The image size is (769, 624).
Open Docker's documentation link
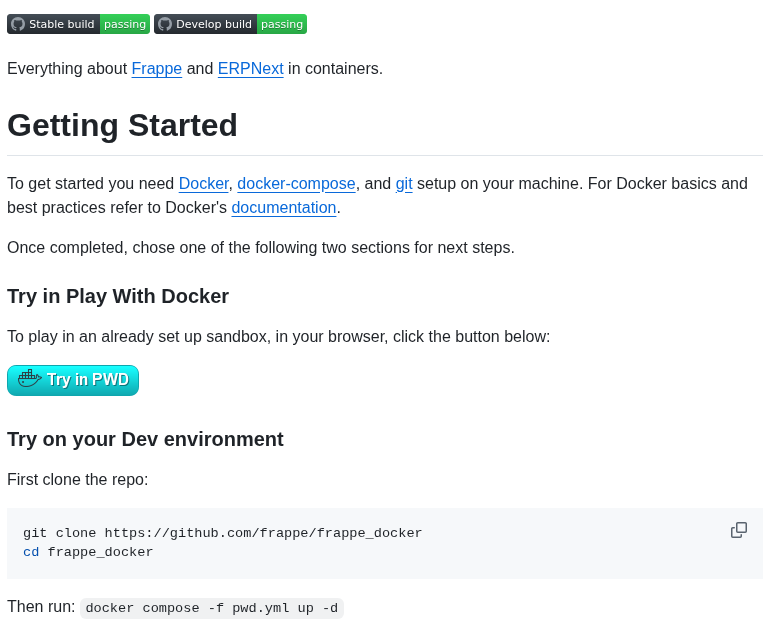click(284, 208)
